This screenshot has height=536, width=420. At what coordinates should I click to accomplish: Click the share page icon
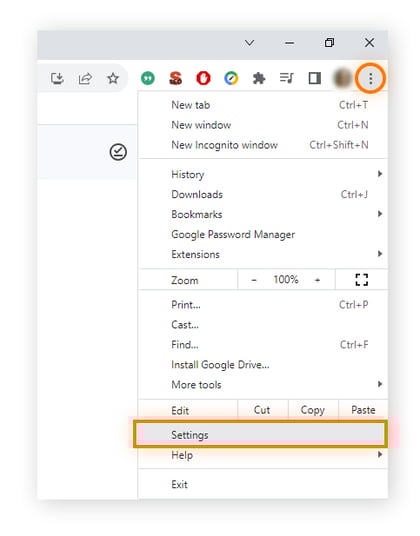[85, 79]
